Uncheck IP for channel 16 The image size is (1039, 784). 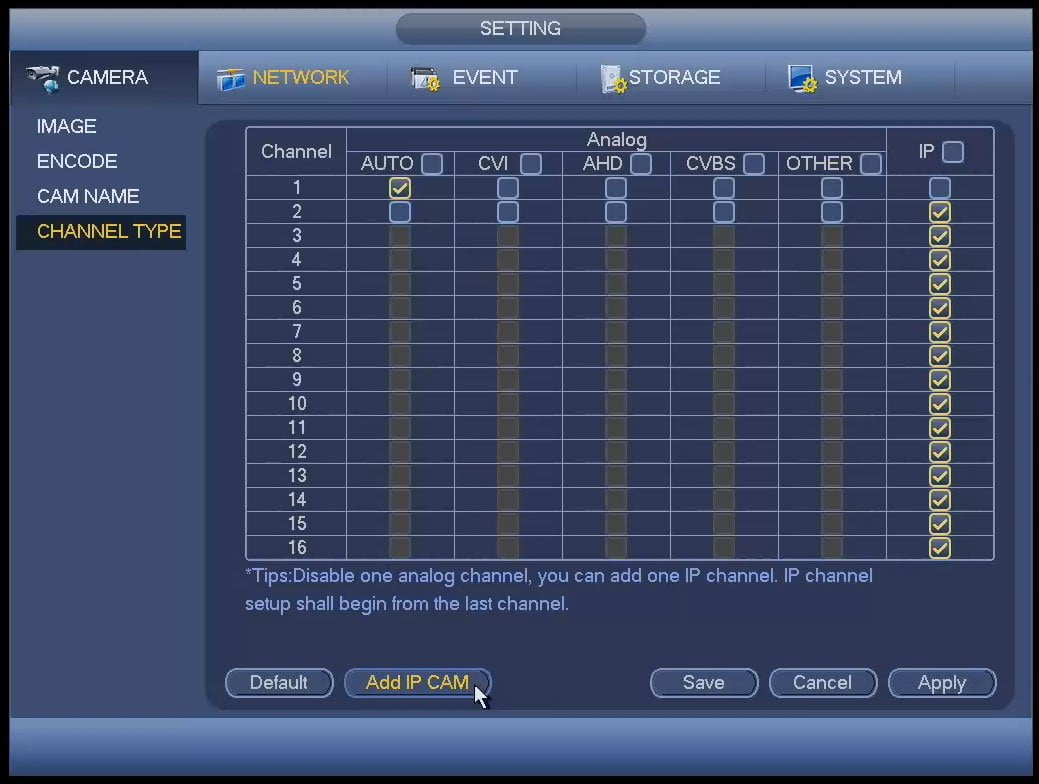tap(940, 547)
